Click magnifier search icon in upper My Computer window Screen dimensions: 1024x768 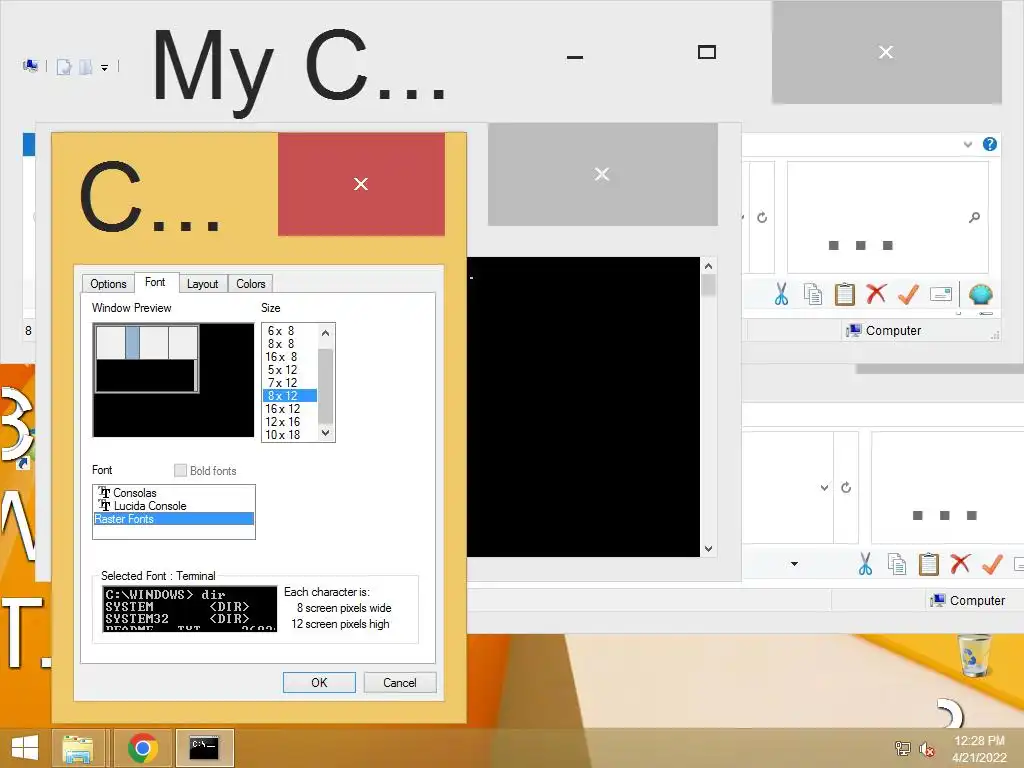[x=974, y=217]
